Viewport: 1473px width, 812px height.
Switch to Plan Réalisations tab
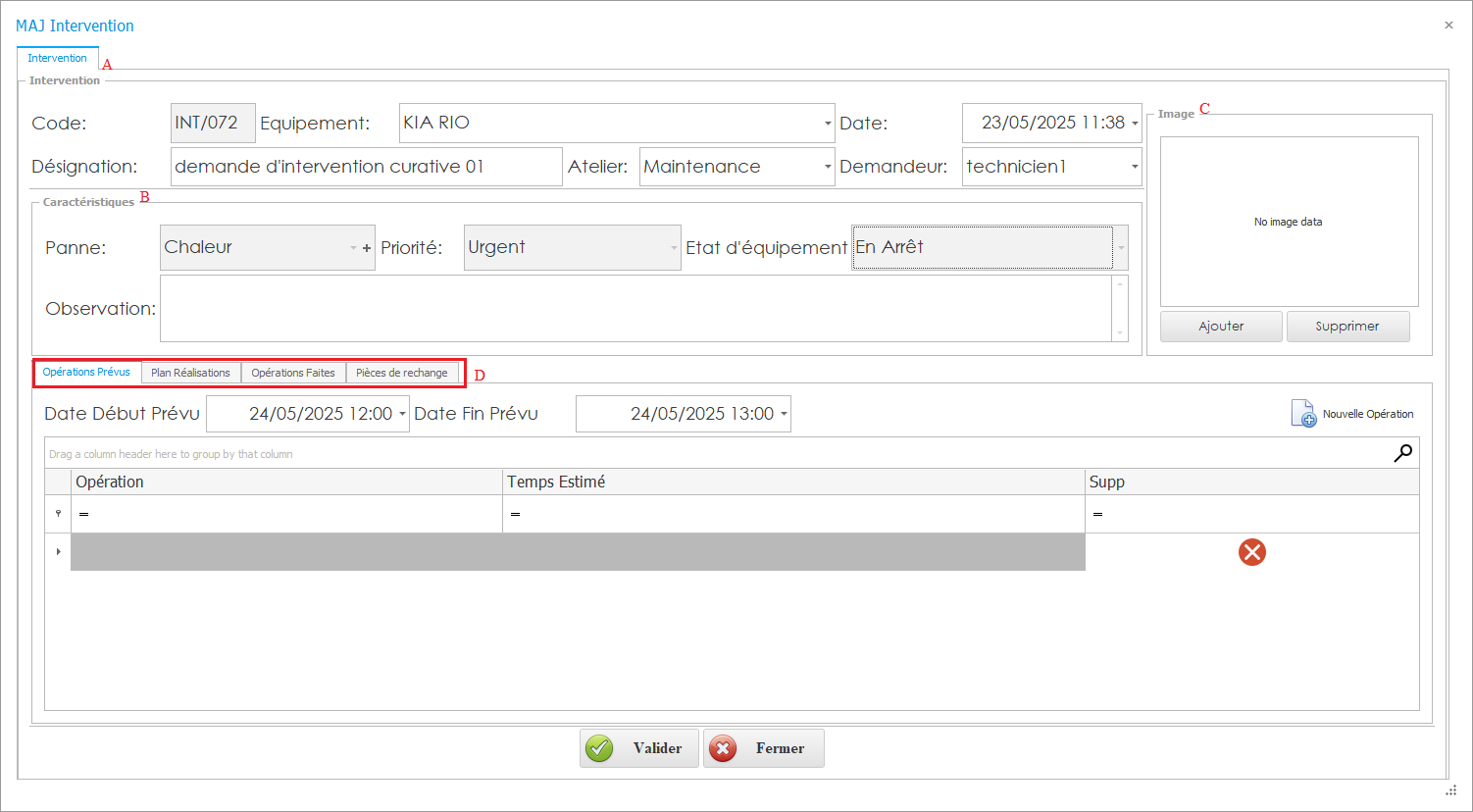[x=190, y=373]
